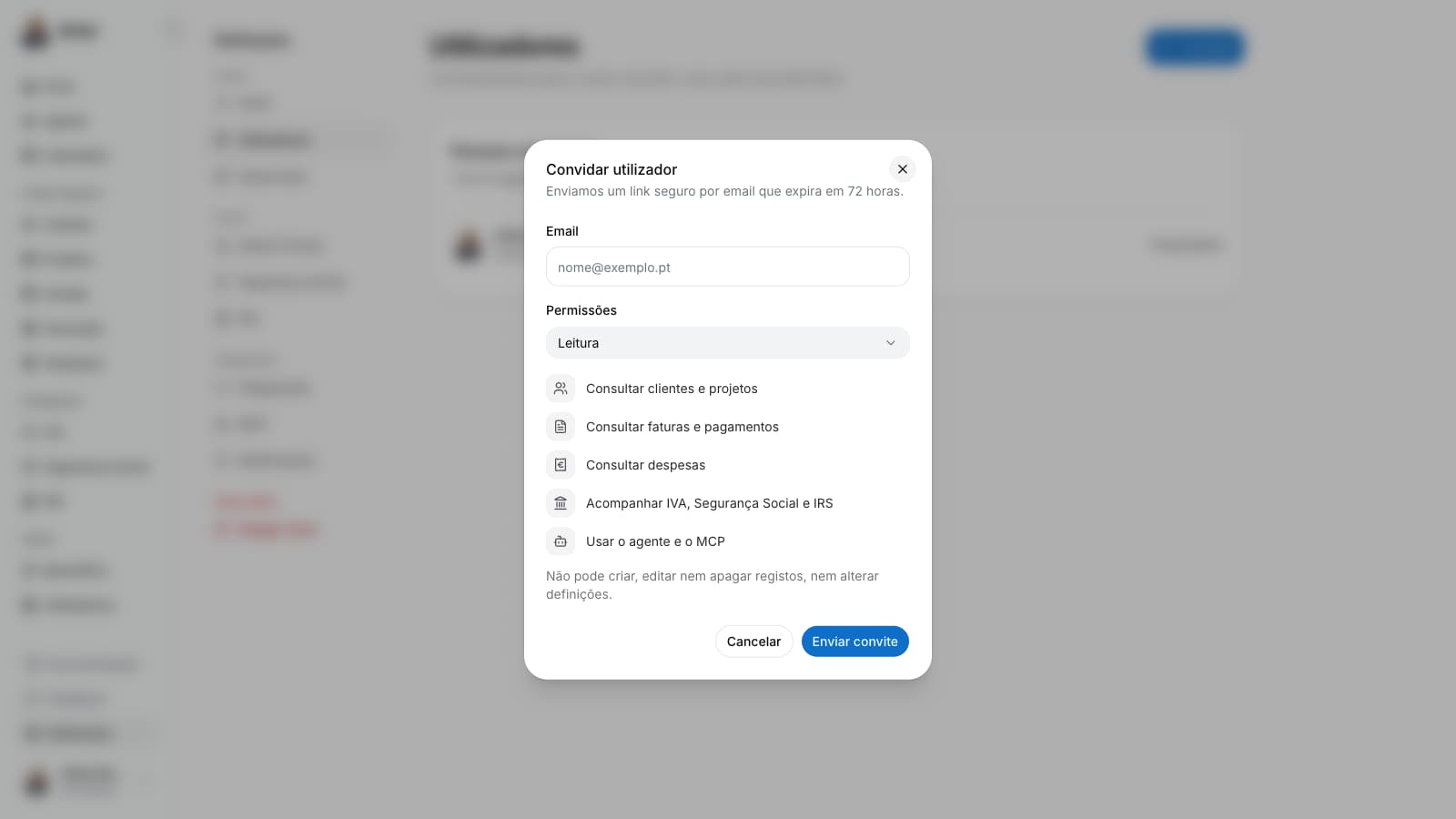This screenshot has width=1456, height=819.
Task: Click the expenses euro receipt icon
Action: point(561,465)
